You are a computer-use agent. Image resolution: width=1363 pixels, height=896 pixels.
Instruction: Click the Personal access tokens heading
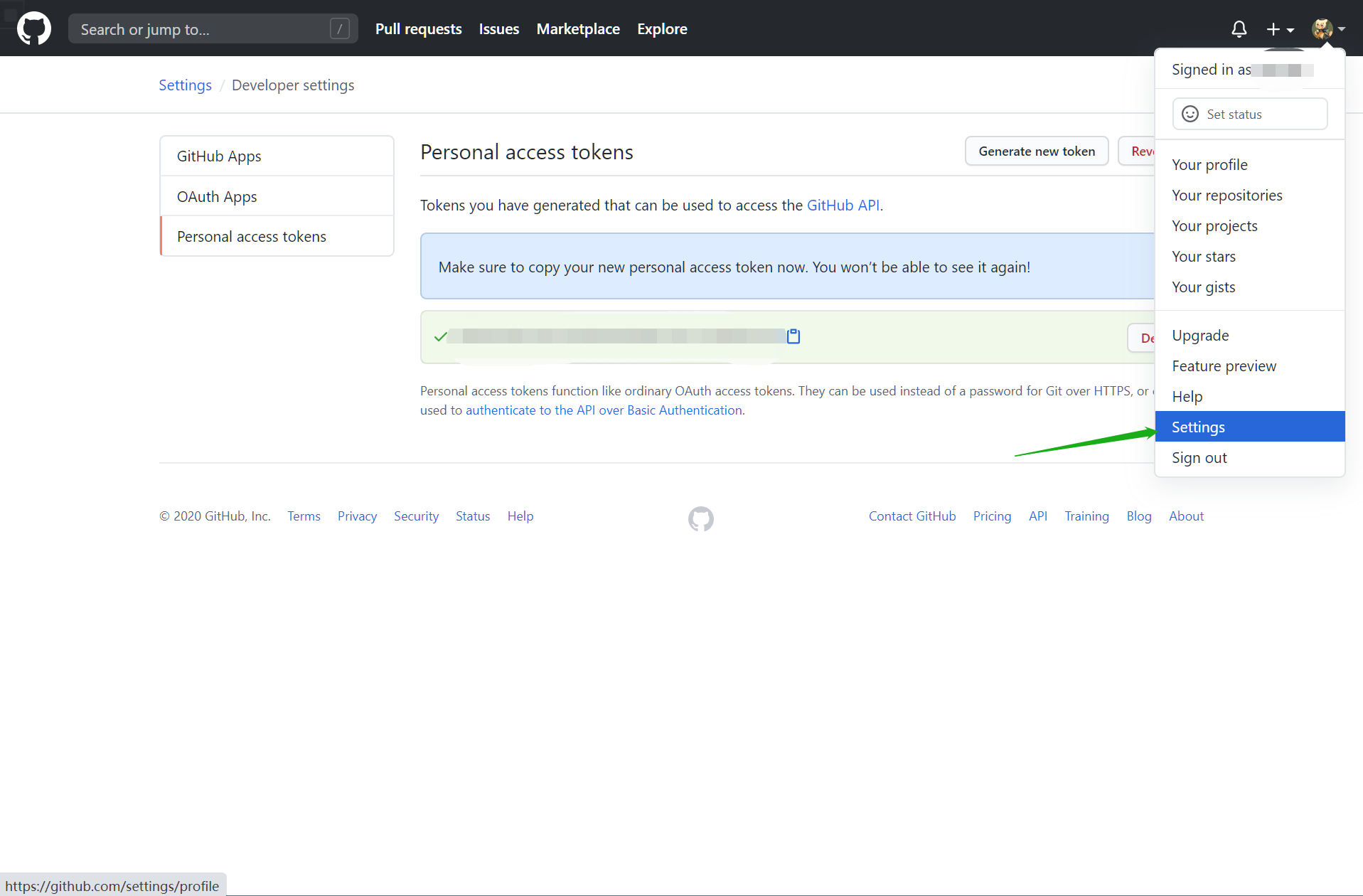pos(526,152)
